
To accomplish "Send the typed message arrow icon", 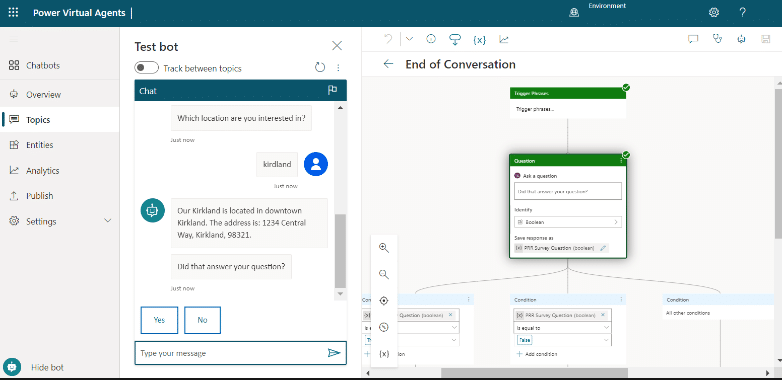I will [x=334, y=353].
